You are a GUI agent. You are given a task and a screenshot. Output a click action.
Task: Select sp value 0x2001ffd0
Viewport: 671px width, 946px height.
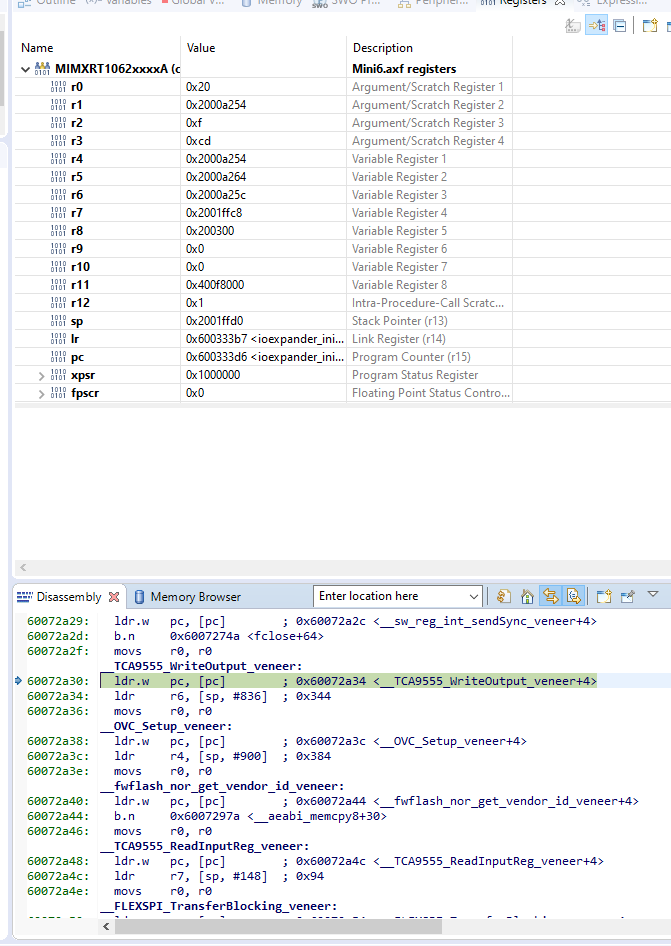click(215, 321)
